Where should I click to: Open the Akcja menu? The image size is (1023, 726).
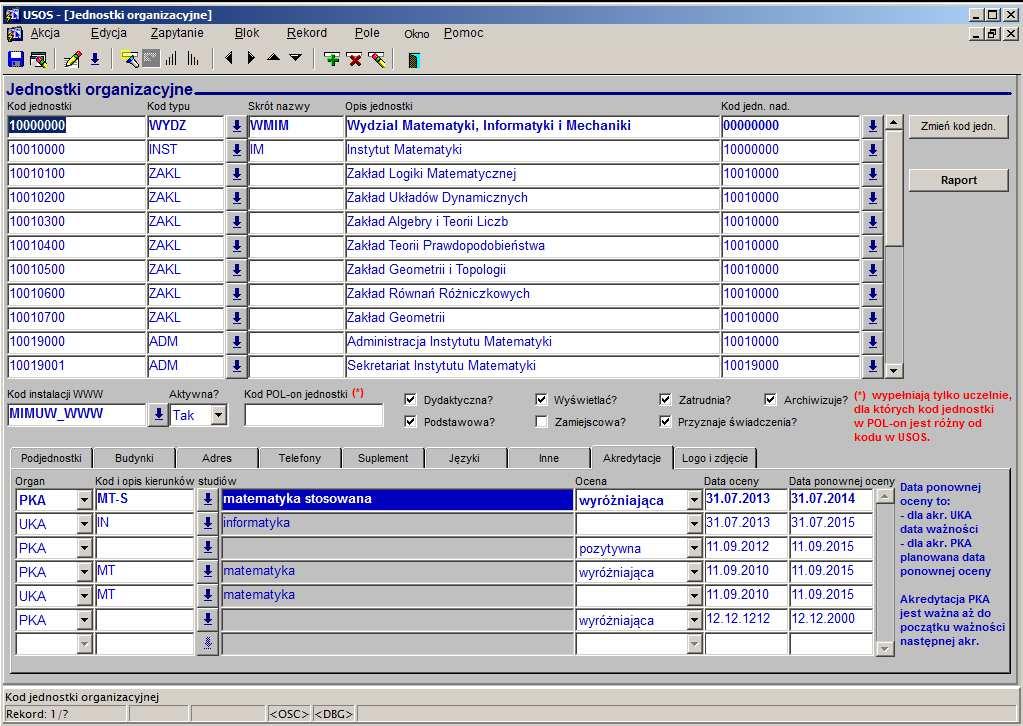[45, 33]
